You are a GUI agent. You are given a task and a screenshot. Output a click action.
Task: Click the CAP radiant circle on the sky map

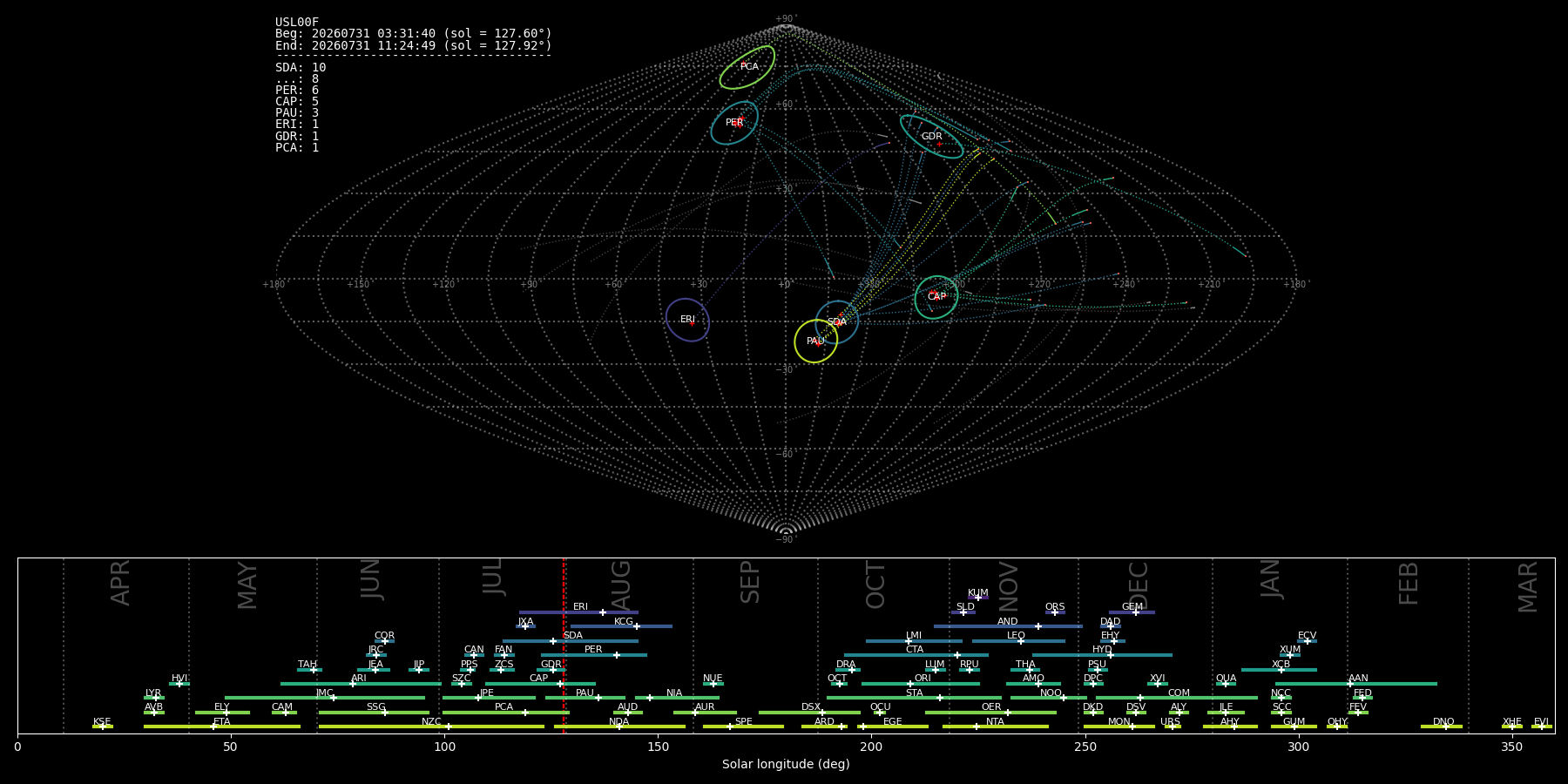tap(936, 297)
